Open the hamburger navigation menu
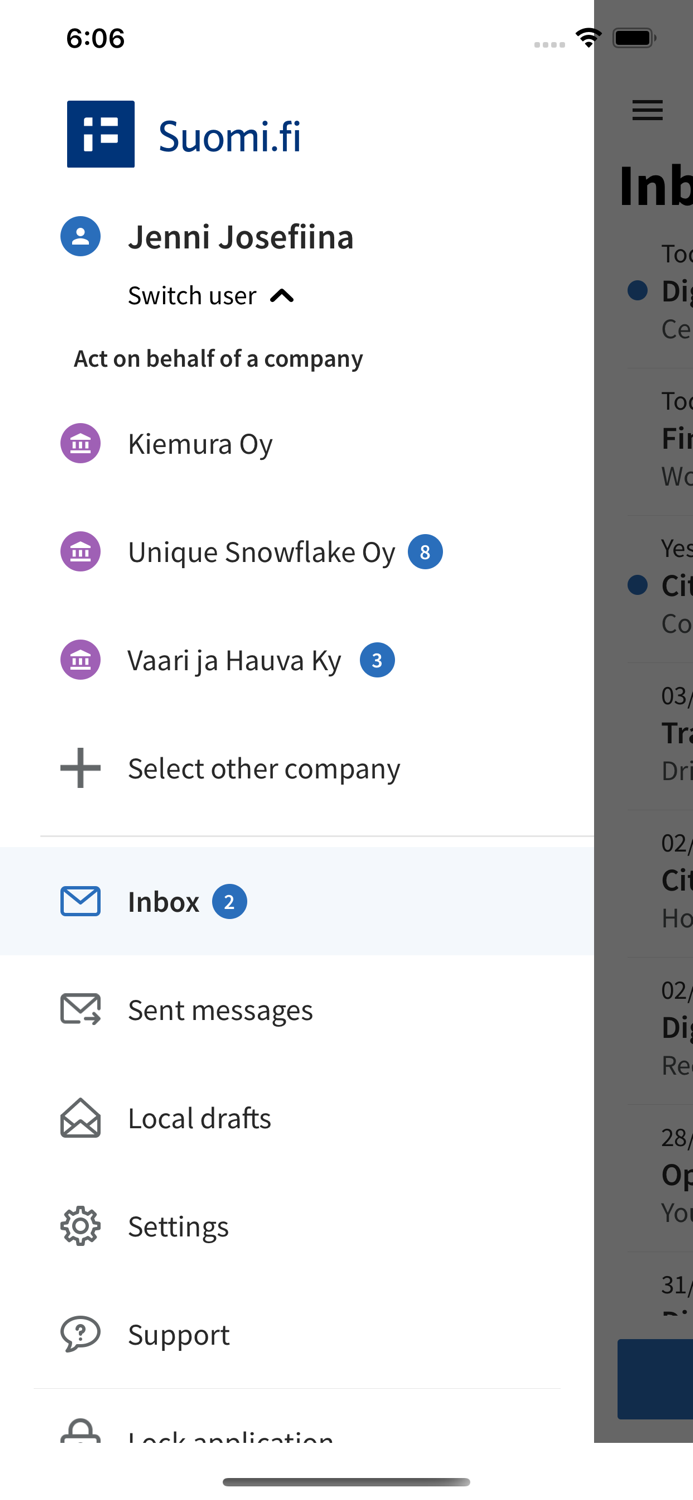693x1500 pixels. coord(647,111)
